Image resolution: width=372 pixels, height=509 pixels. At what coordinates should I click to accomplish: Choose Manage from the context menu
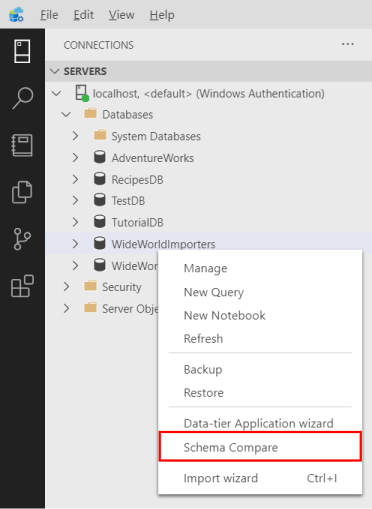coord(260,268)
